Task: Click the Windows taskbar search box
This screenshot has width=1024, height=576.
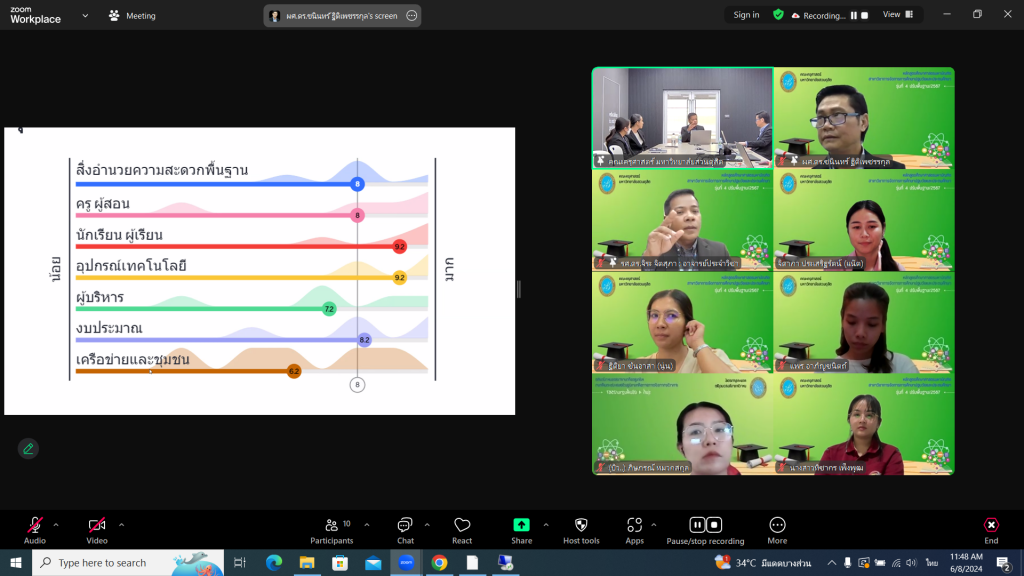Action: coord(113,563)
